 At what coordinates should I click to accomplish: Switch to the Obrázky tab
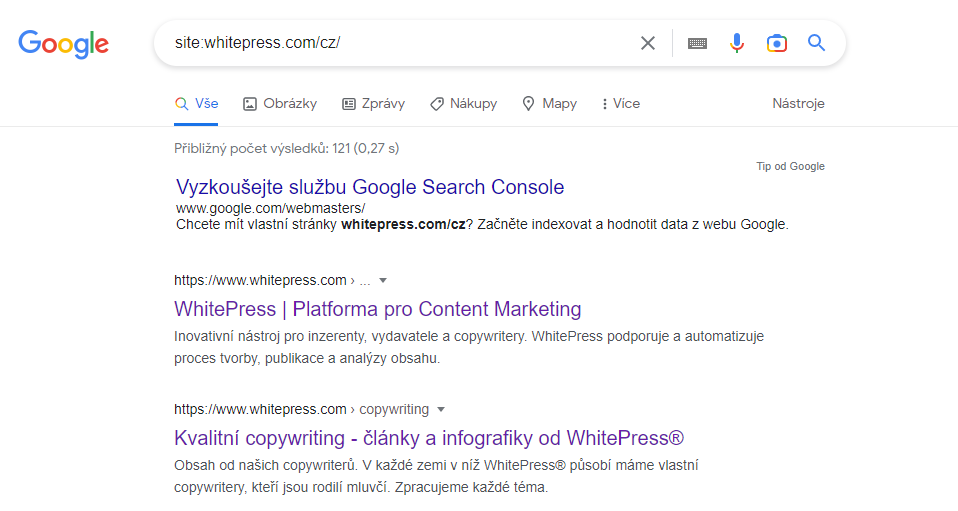280,104
